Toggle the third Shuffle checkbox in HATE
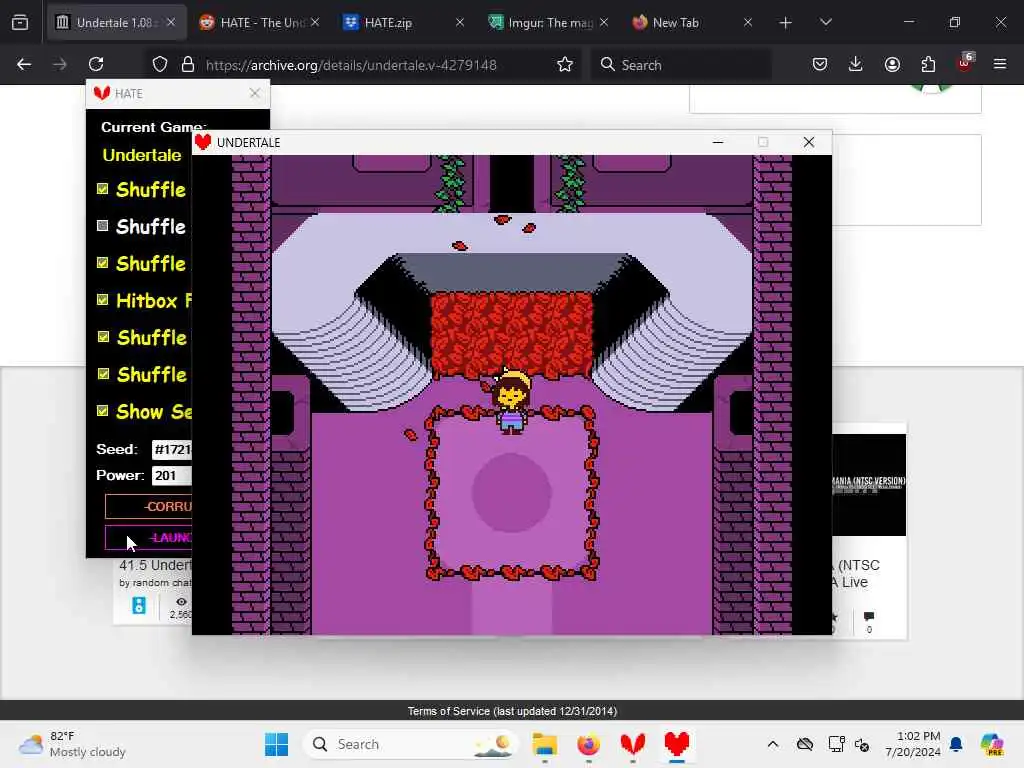 point(103,263)
